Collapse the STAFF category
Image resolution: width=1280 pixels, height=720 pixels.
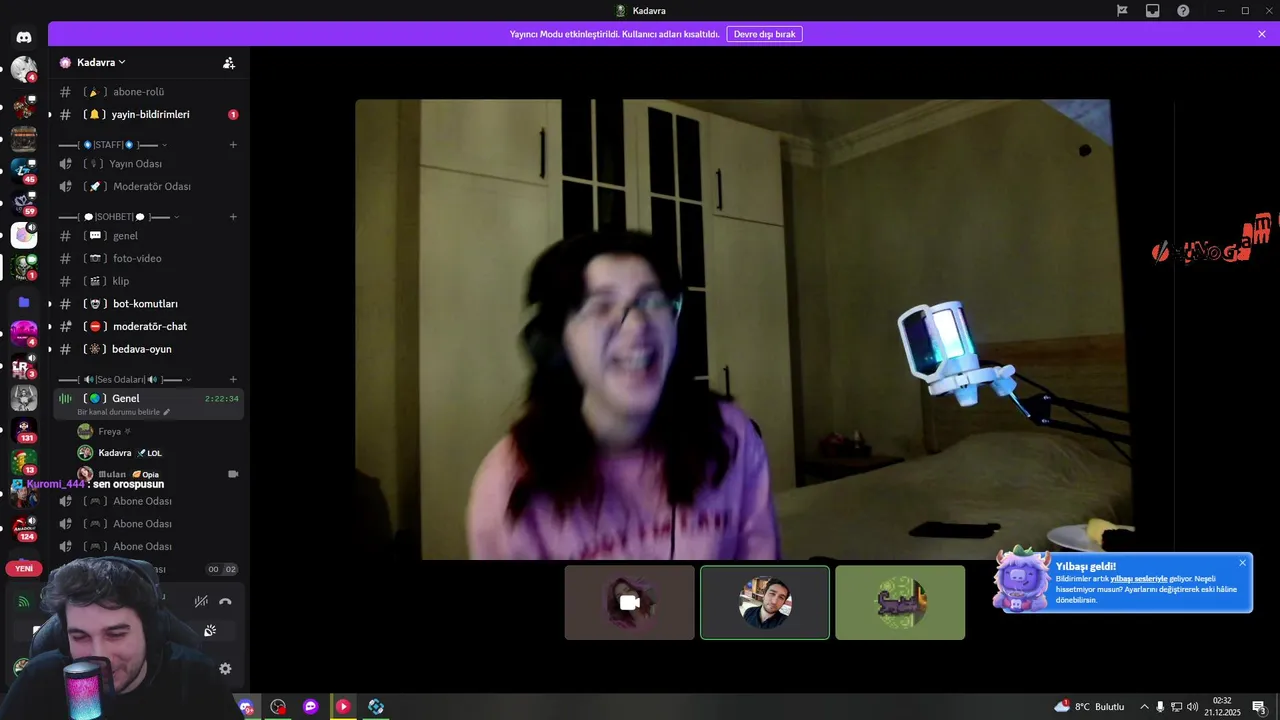tap(113, 145)
